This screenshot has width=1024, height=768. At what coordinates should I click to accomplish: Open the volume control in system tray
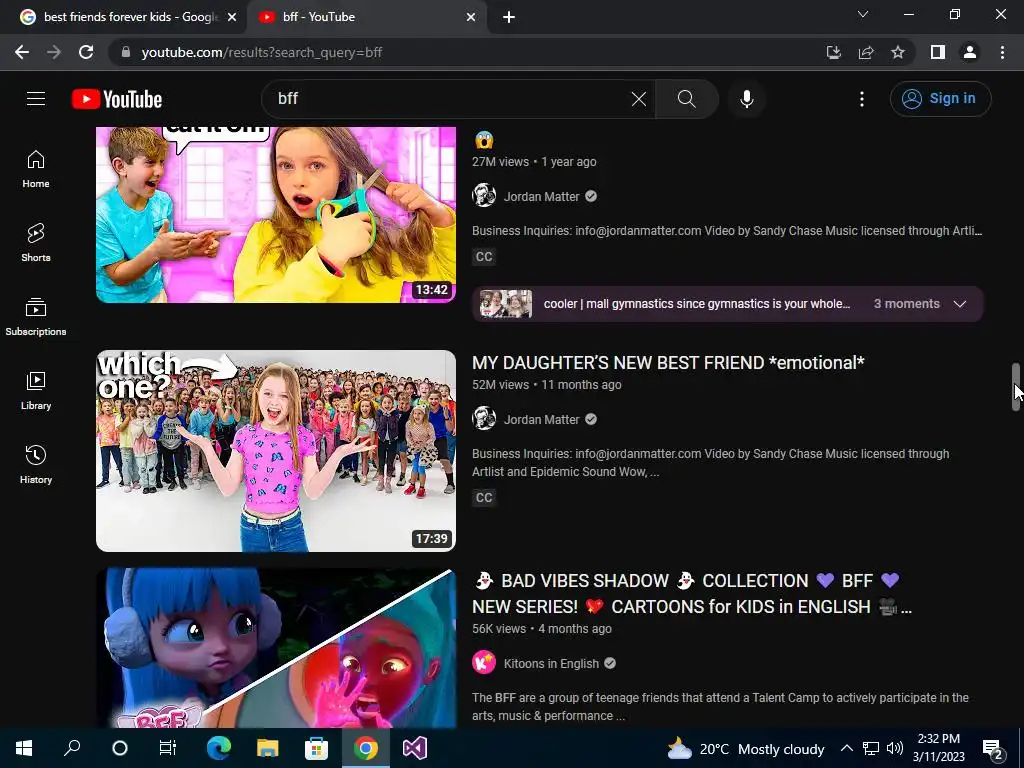coord(895,748)
